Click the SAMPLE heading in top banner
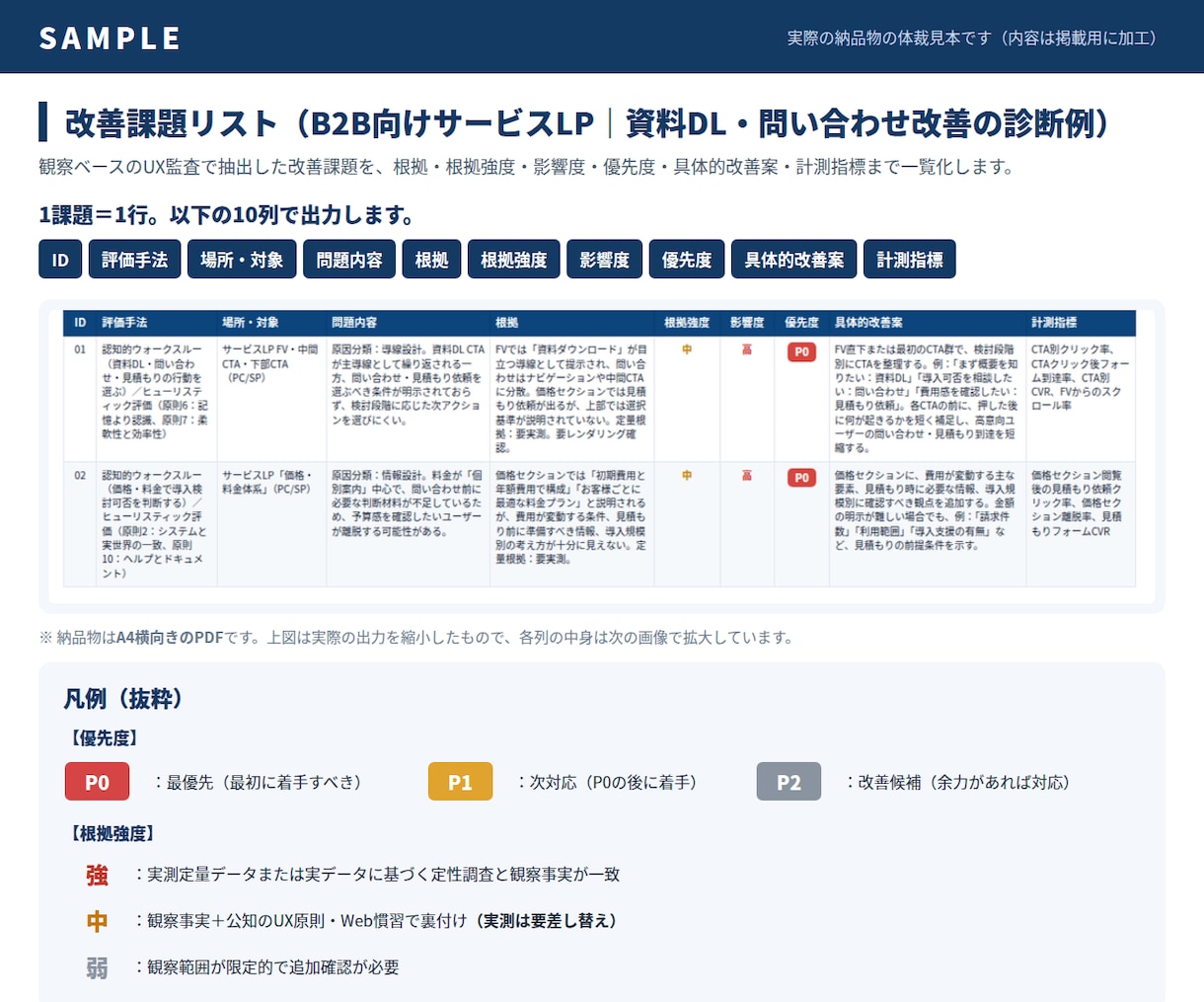The width and height of the screenshot is (1204, 1002). [110, 38]
